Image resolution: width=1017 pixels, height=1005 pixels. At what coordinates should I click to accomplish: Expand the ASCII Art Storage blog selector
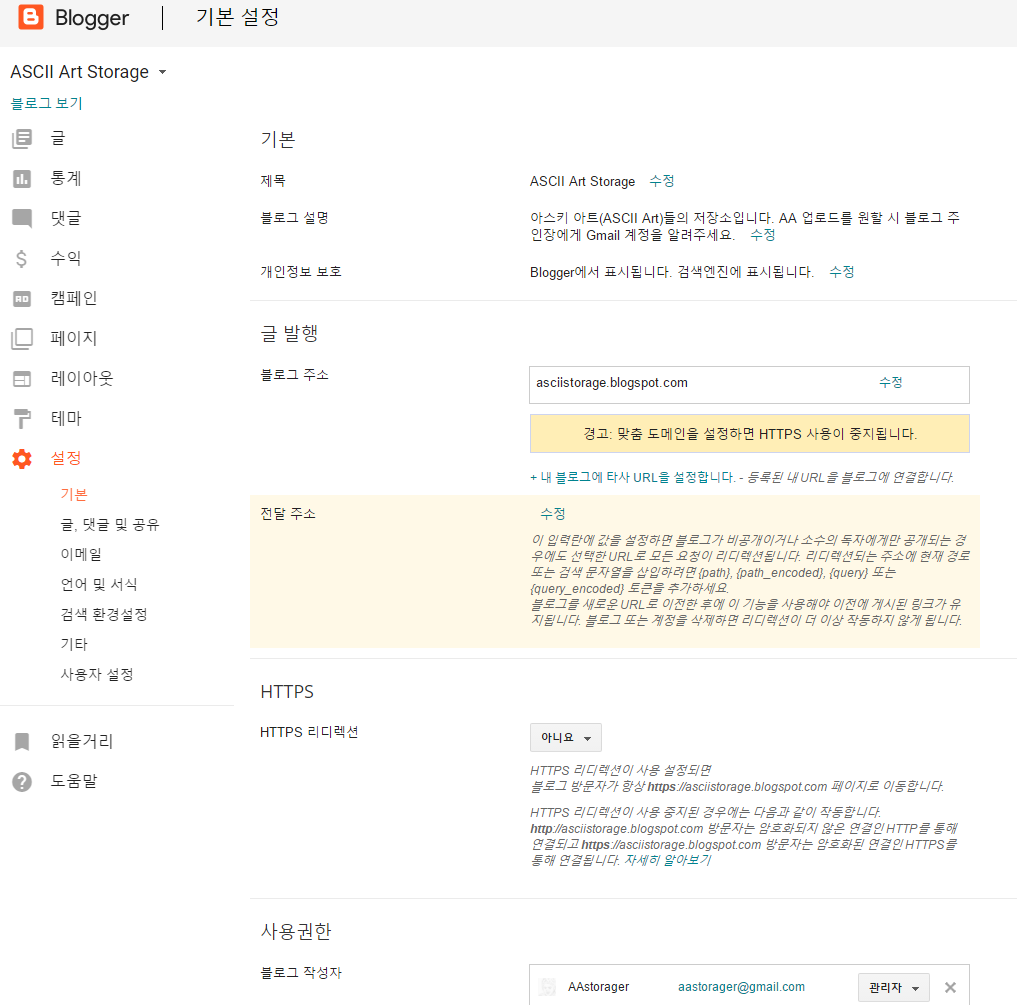(88, 72)
